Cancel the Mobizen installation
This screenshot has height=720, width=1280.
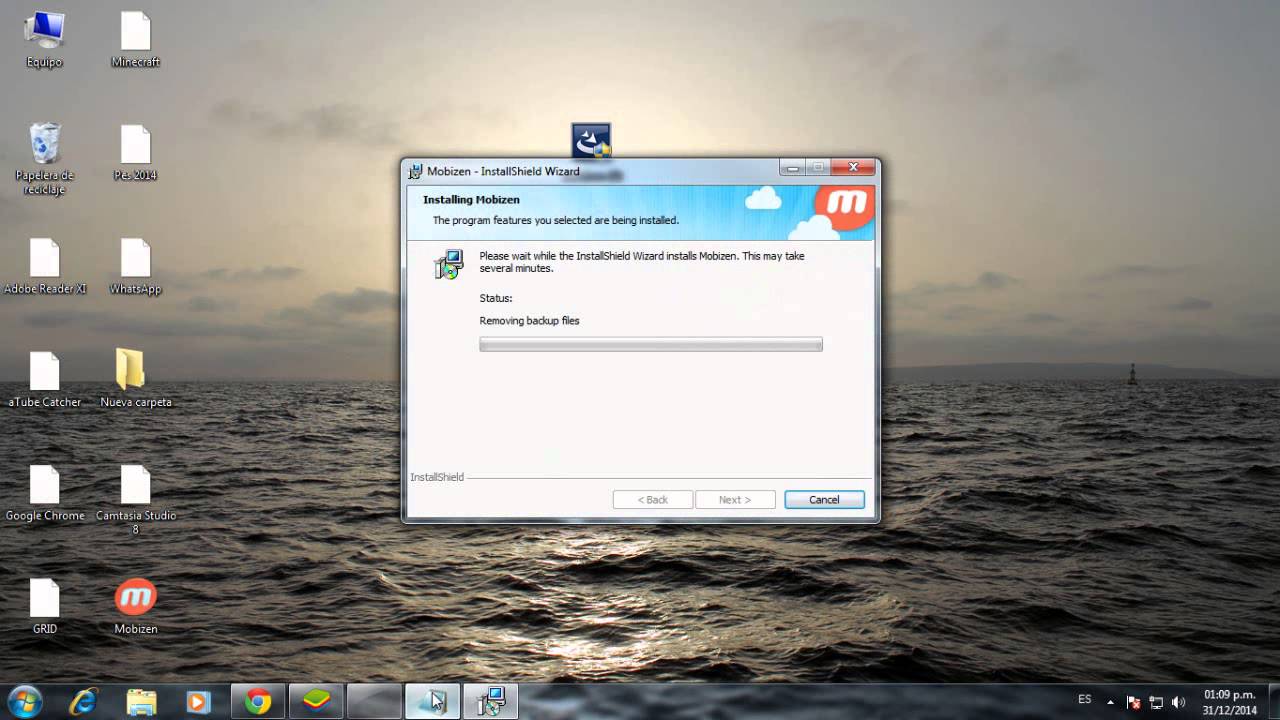pyautogui.click(x=824, y=500)
